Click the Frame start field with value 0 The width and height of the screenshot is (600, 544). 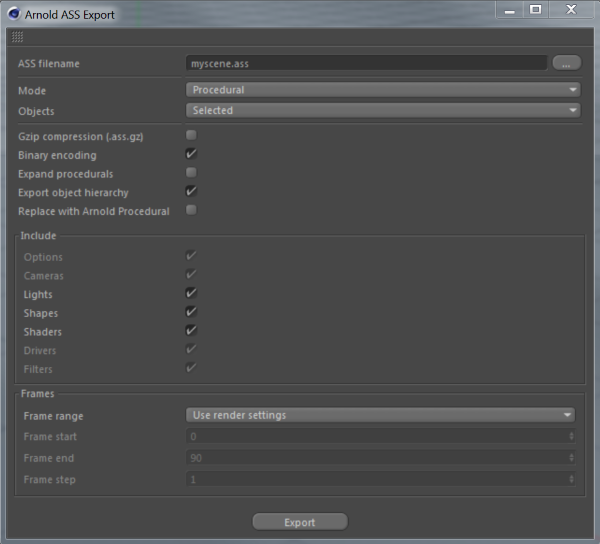380,436
